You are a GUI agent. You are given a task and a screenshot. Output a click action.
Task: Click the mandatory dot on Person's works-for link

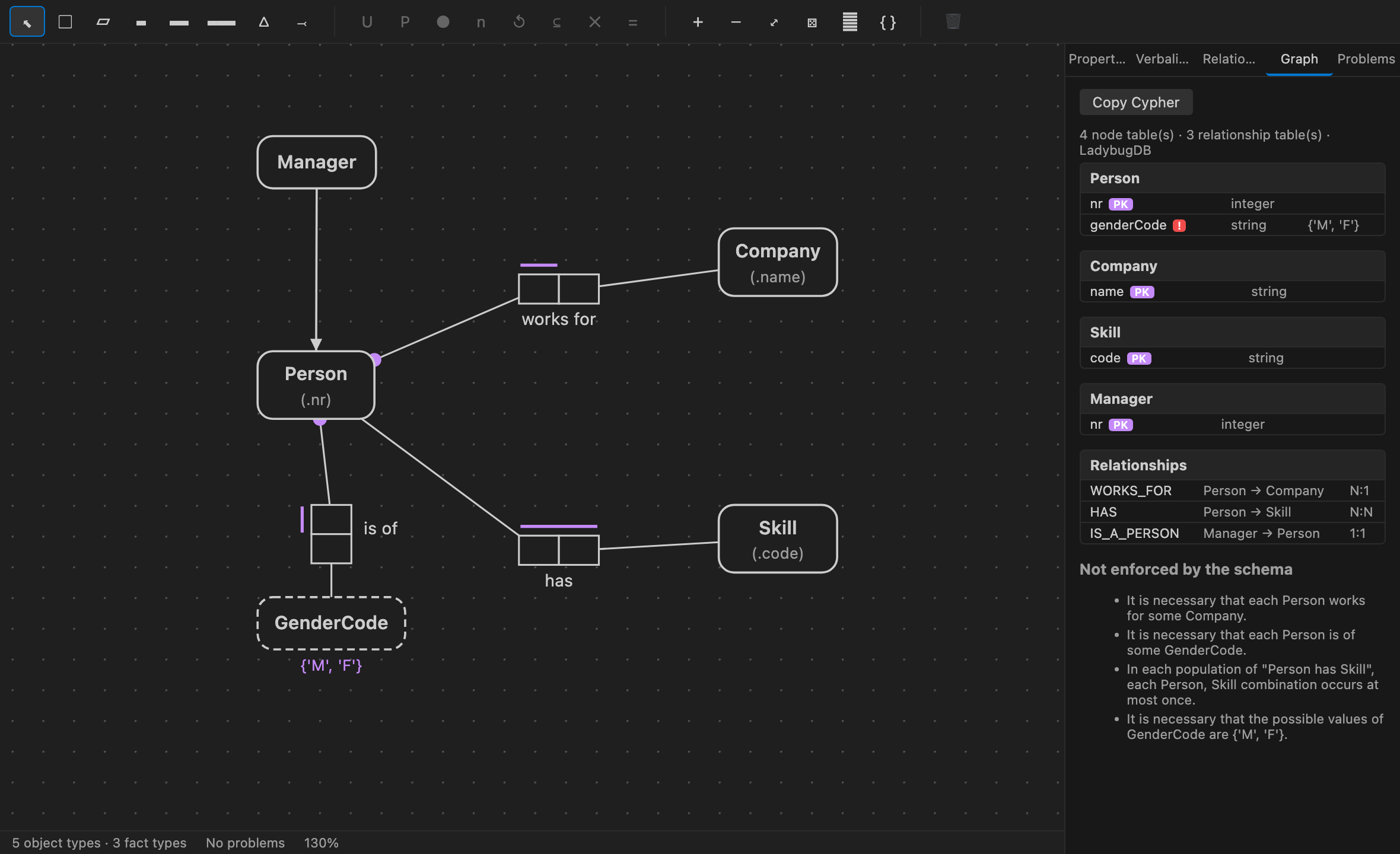click(375, 359)
